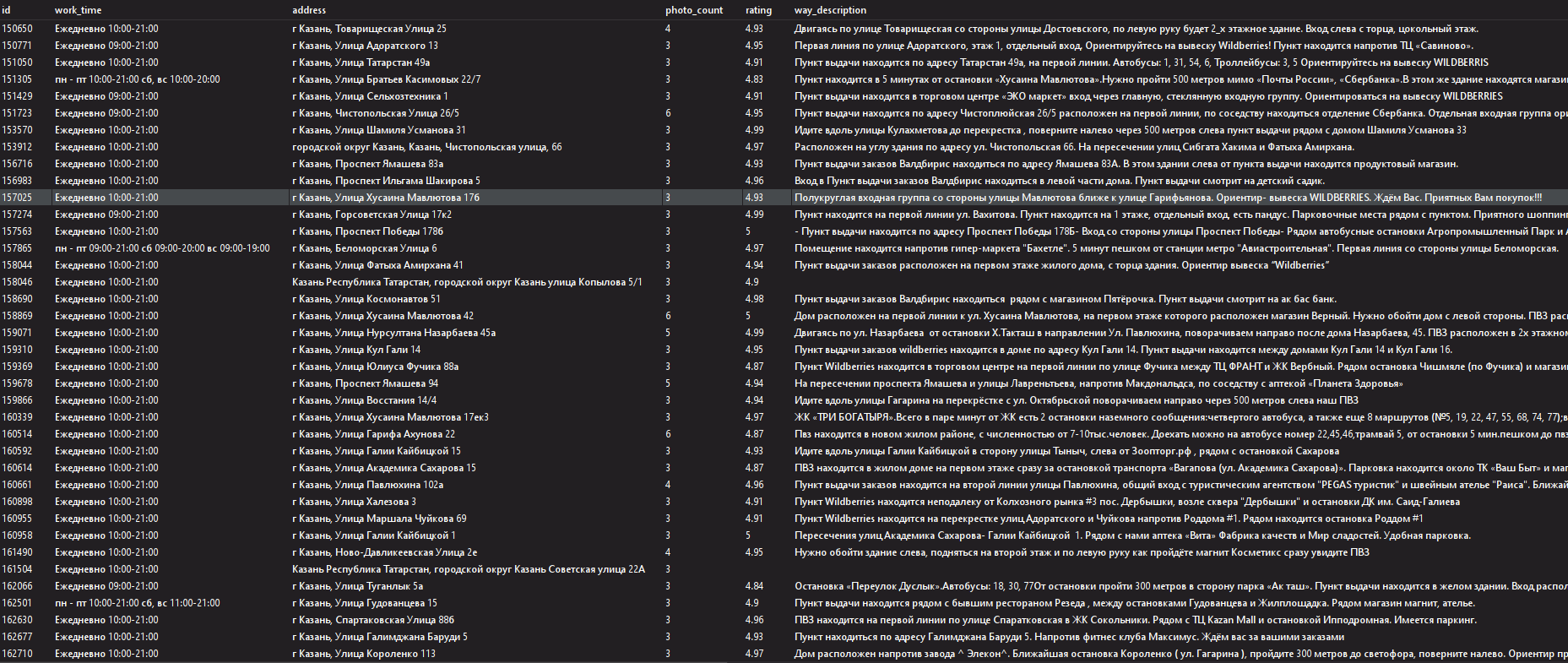
Task: Select work_time 'пн - пт 10:00-21:00 сб, вс 10:00-20:00'
Action: pyautogui.click(x=138, y=79)
